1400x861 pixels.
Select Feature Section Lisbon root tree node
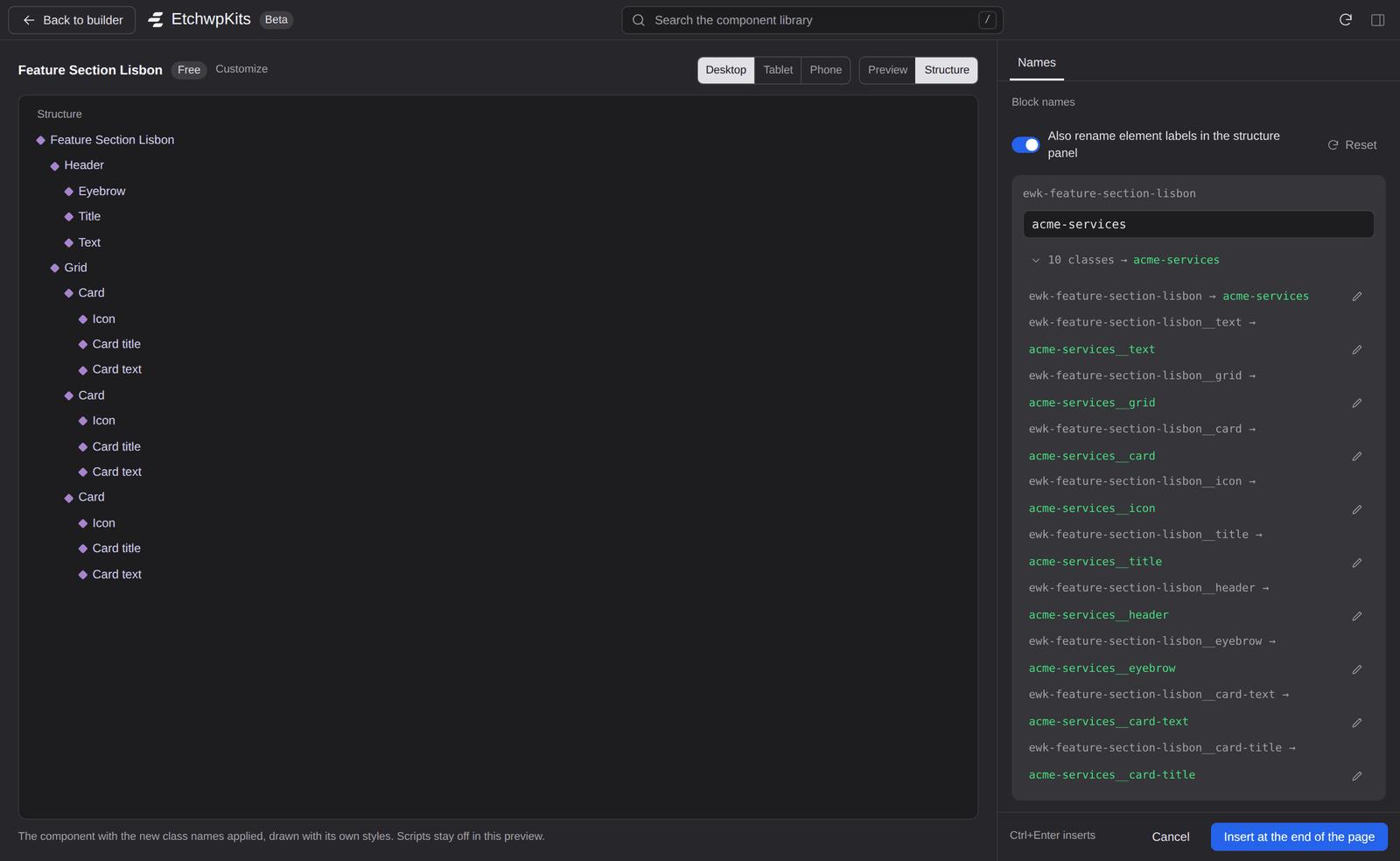tap(106, 140)
